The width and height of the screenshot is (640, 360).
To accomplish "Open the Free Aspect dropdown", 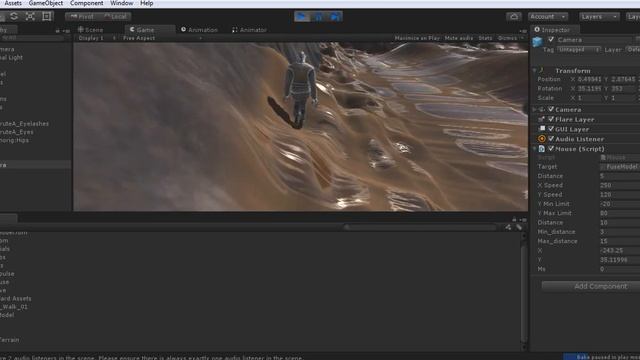I will [162, 38].
